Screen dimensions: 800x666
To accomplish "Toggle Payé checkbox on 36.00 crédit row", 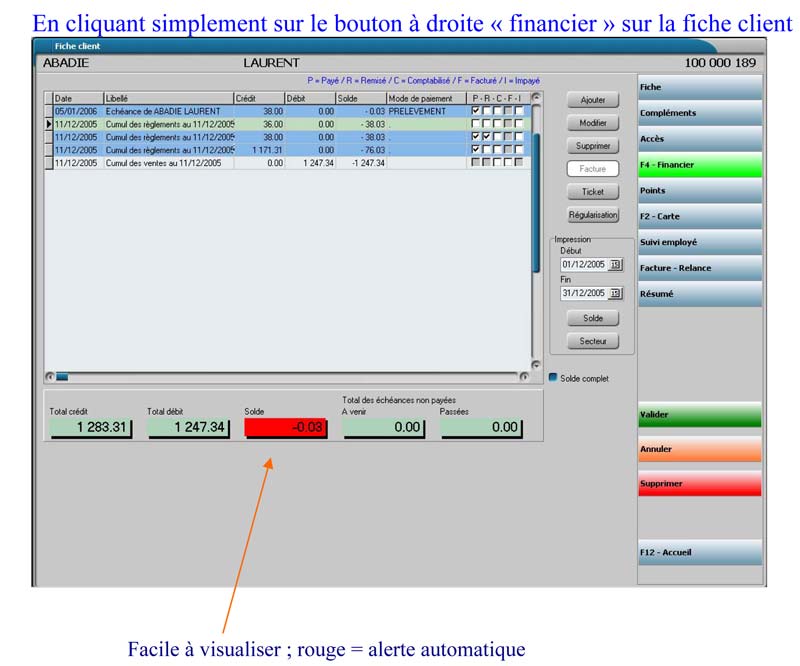I will coord(476,124).
